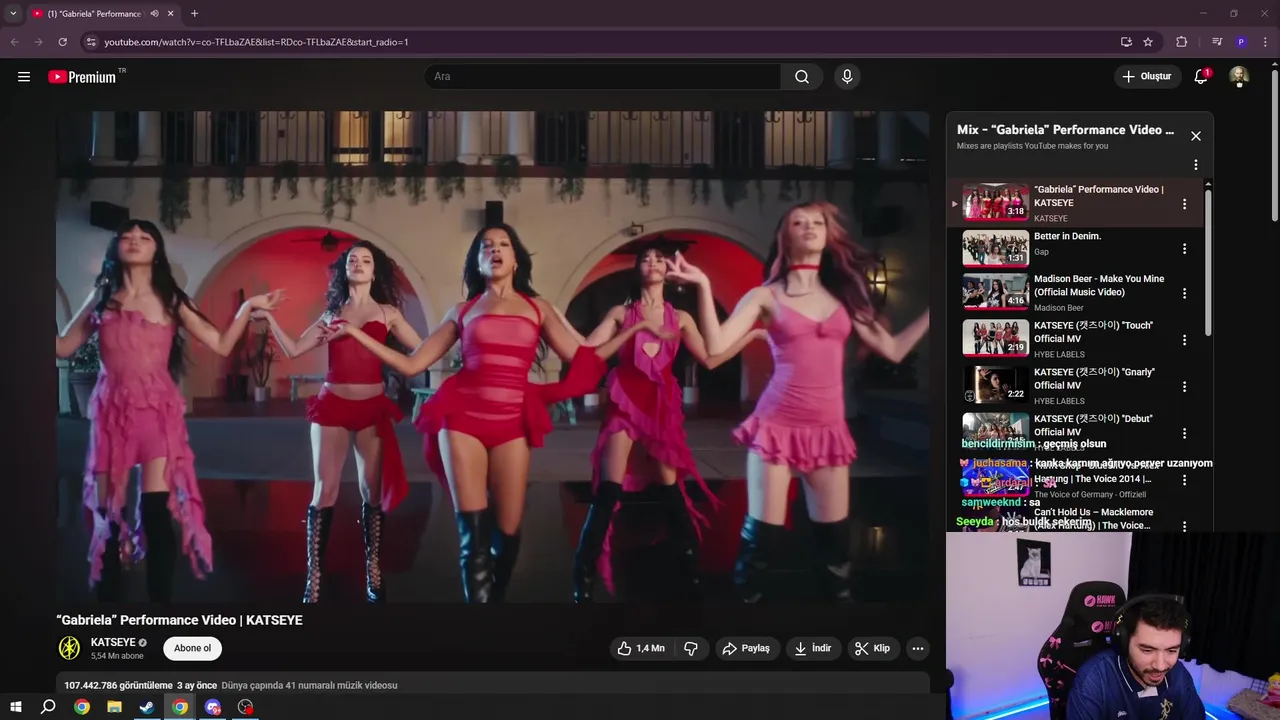Screen dimensions: 1280x720
Task: Like the video showing 1,4 Mn
Action: pyautogui.click(x=641, y=648)
